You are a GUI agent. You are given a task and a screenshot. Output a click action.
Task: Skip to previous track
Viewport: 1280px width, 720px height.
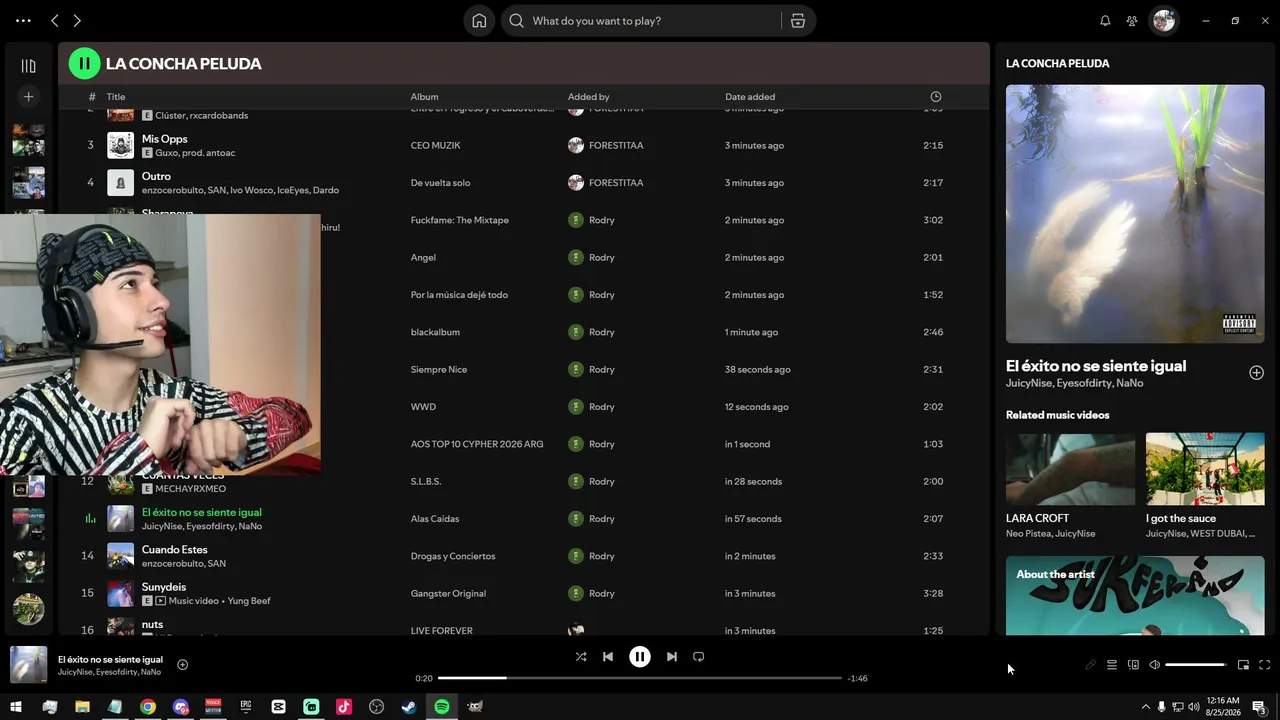coord(608,657)
